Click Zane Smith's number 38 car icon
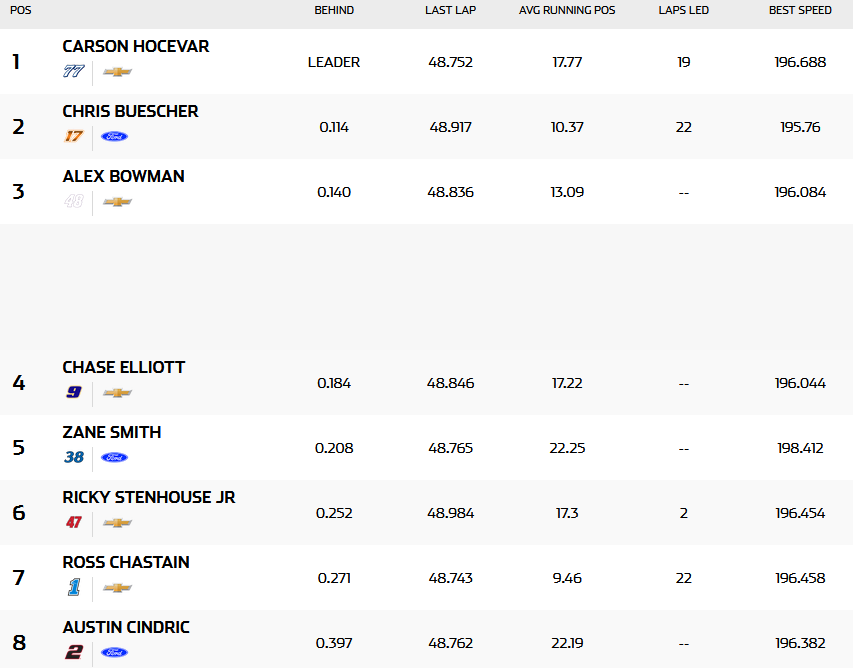This screenshot has width=853, height=668. tap(73, 457)
